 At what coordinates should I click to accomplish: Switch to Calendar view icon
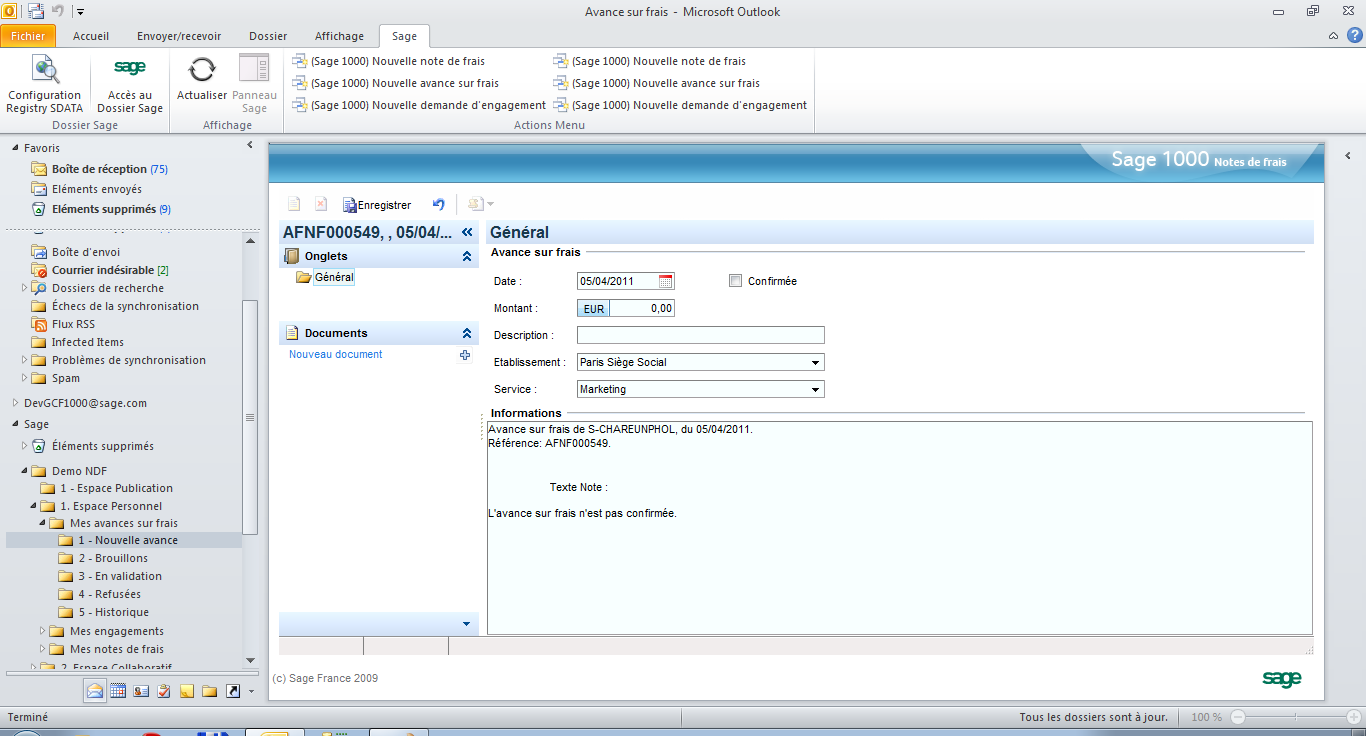coord(118,691)
